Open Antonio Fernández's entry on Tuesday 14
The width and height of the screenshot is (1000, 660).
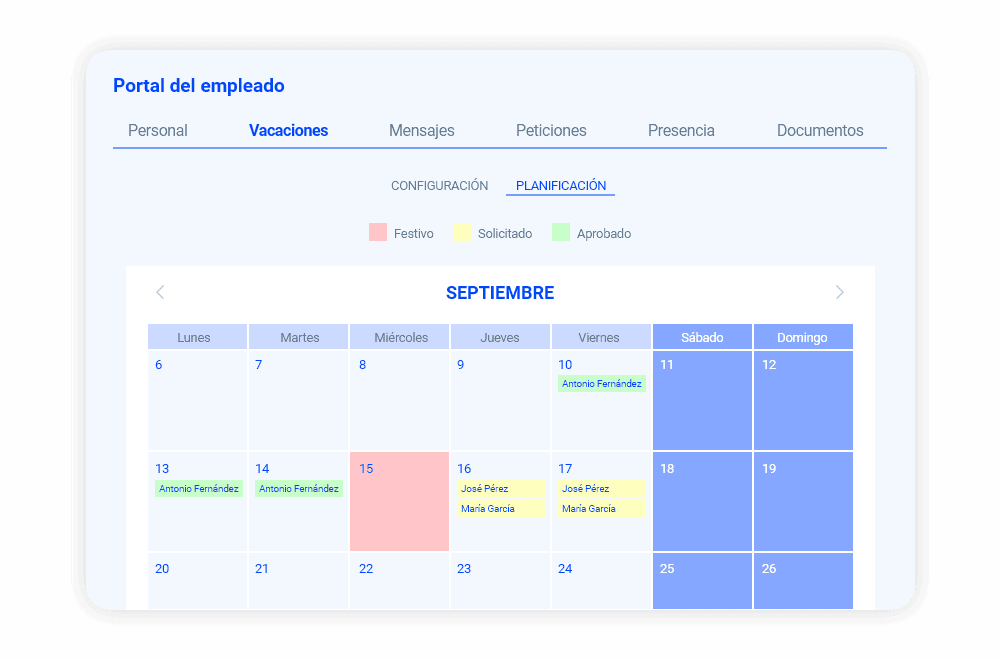coord(299,489)
